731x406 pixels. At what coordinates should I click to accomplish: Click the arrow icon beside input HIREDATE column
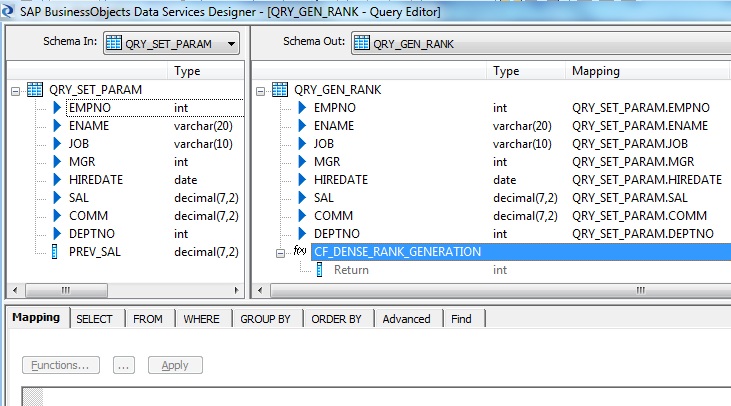(57, 179)
